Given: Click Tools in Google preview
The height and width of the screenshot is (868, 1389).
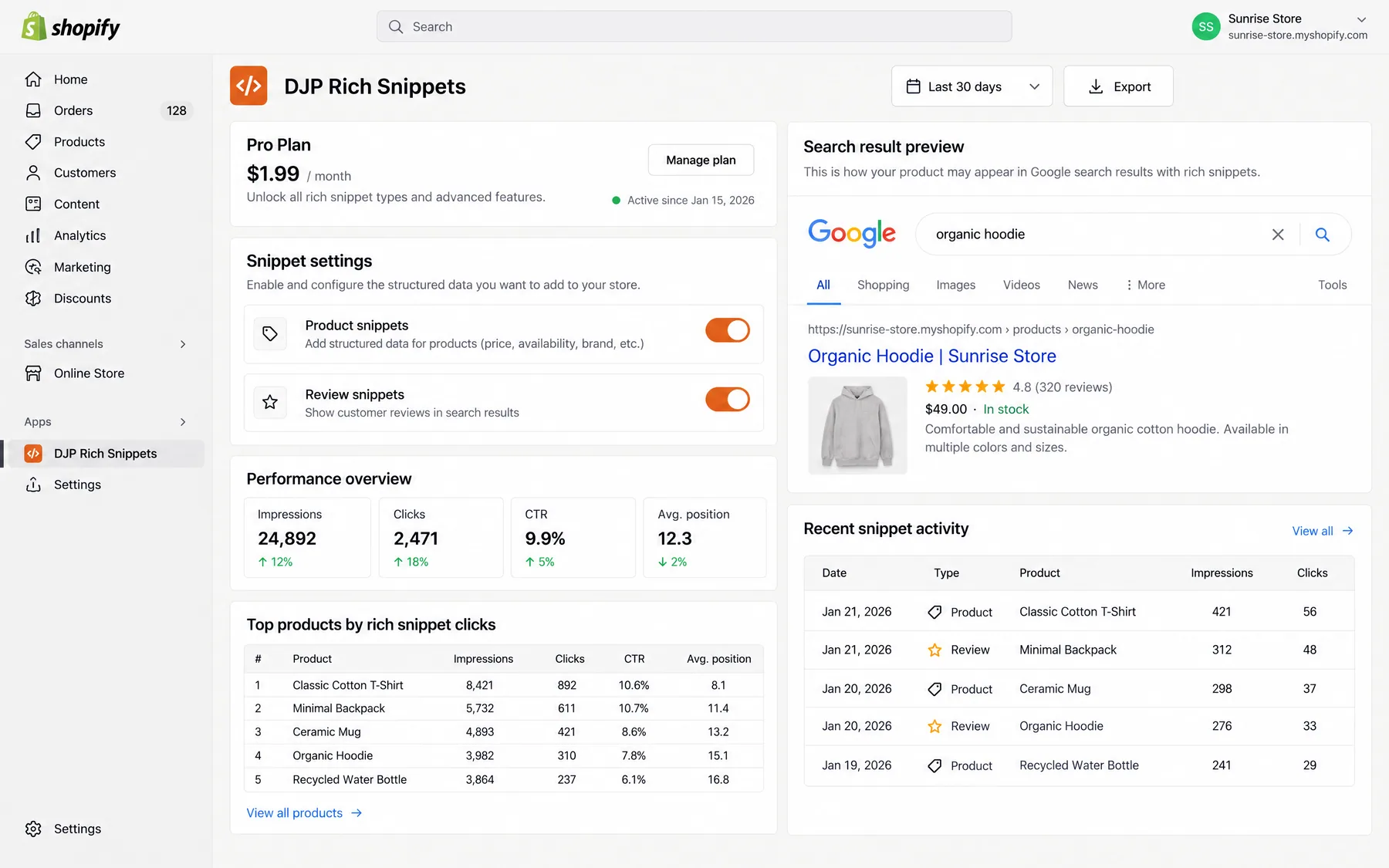Looking at the screenshot, I should click(x=1333, y=285).
